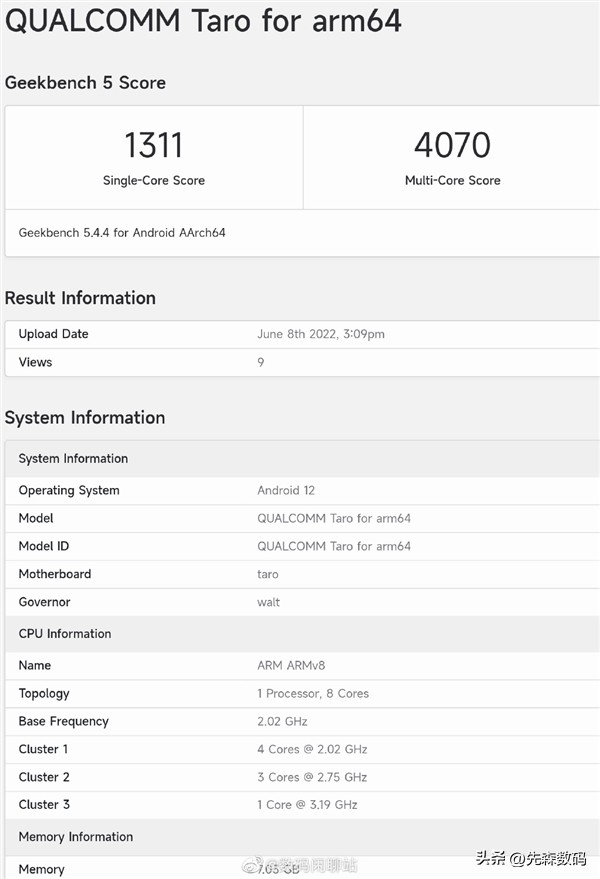This screenshot has height=879, width=600.
Task: Click the Result Information heading
Action: (80, 298)
